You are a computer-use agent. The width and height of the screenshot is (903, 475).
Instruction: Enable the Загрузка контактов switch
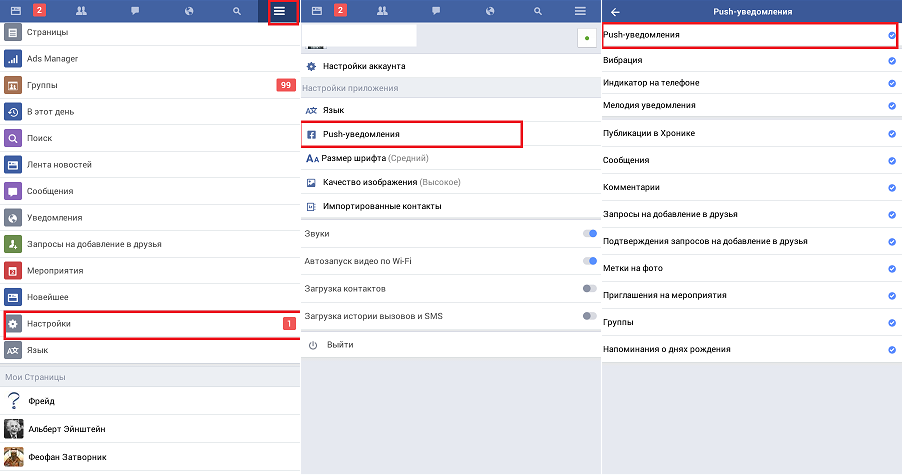tap(589, 289)
